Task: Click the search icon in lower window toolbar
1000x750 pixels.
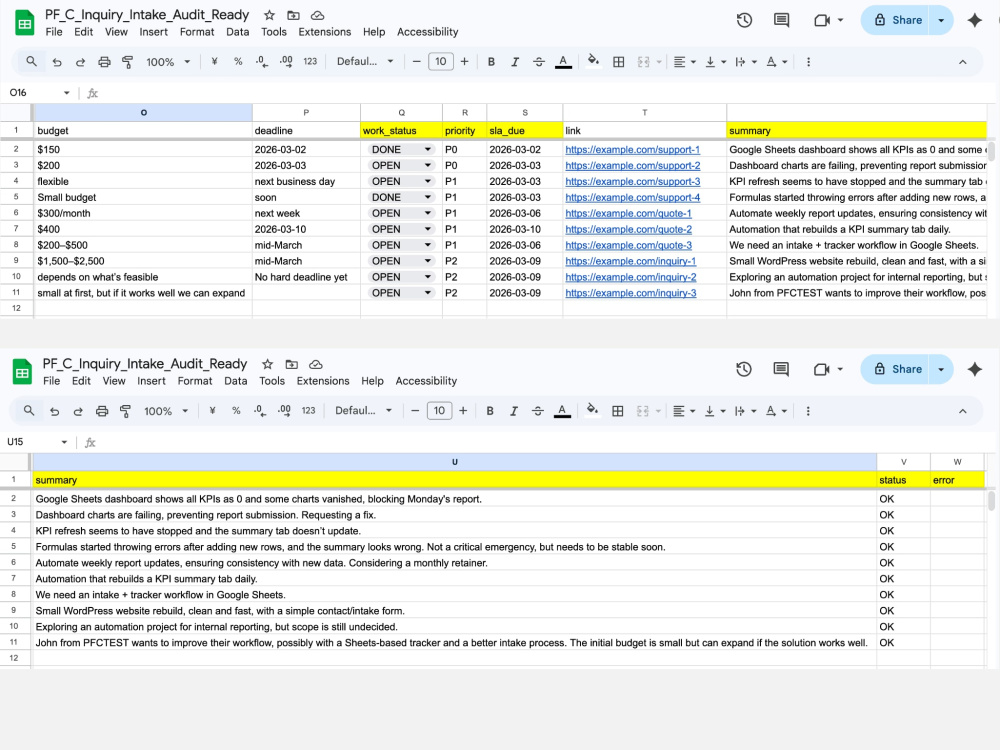Action: 29,411
